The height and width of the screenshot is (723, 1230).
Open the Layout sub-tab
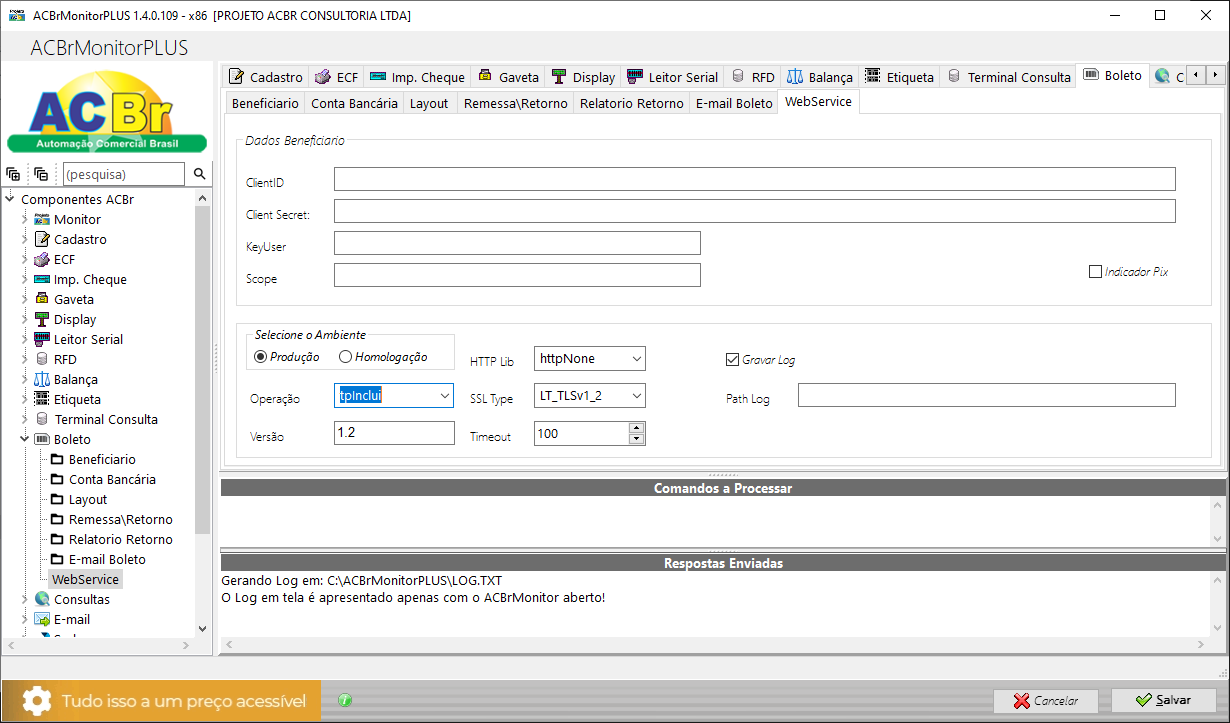pyautogui.click(x=430, y=103)
